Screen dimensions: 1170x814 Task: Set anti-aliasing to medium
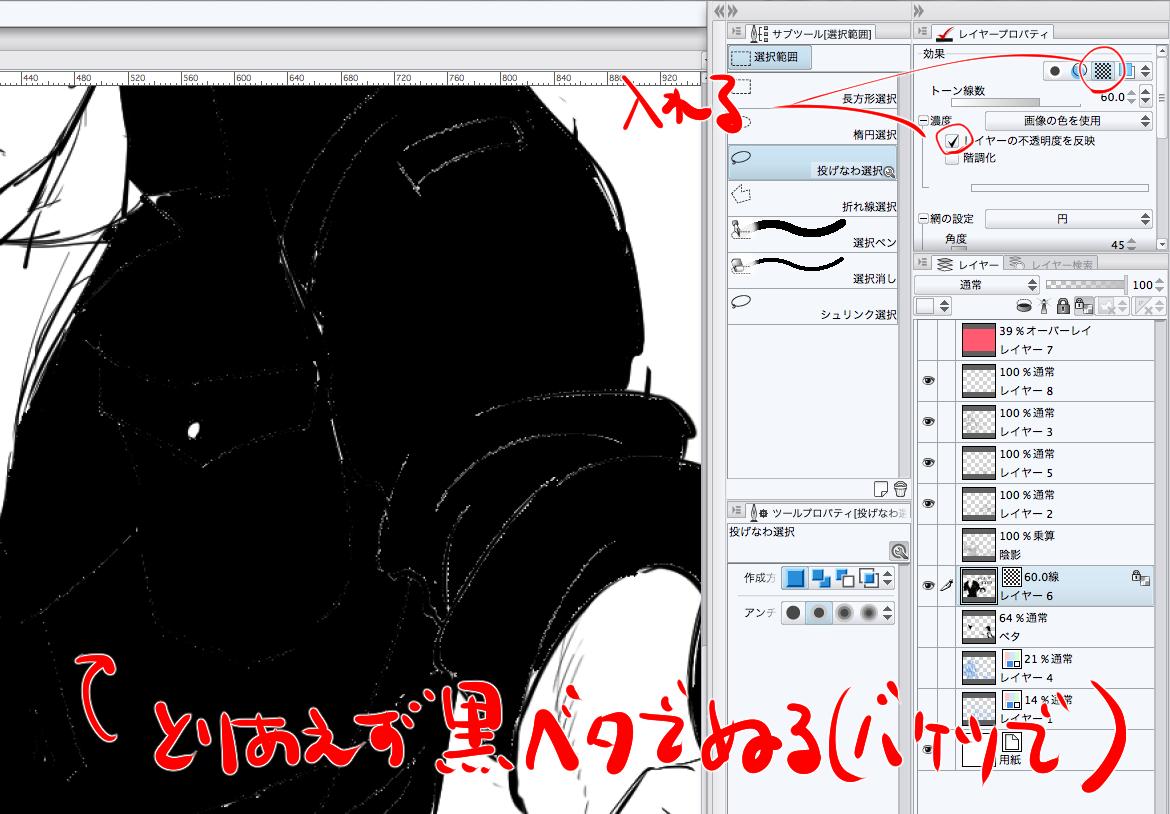point(844,613)
